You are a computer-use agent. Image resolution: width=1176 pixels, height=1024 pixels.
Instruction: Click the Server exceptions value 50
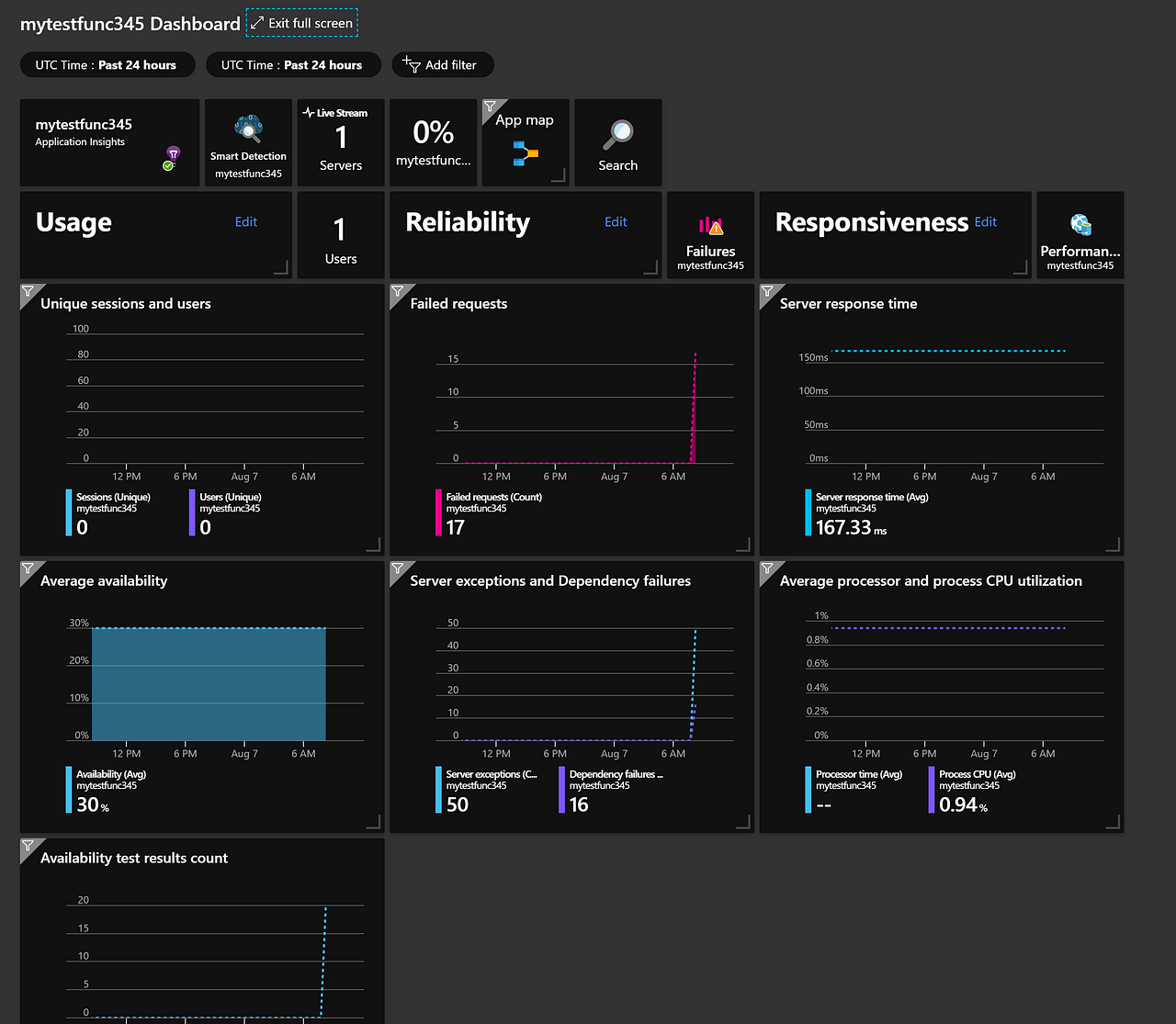(458, 805)
